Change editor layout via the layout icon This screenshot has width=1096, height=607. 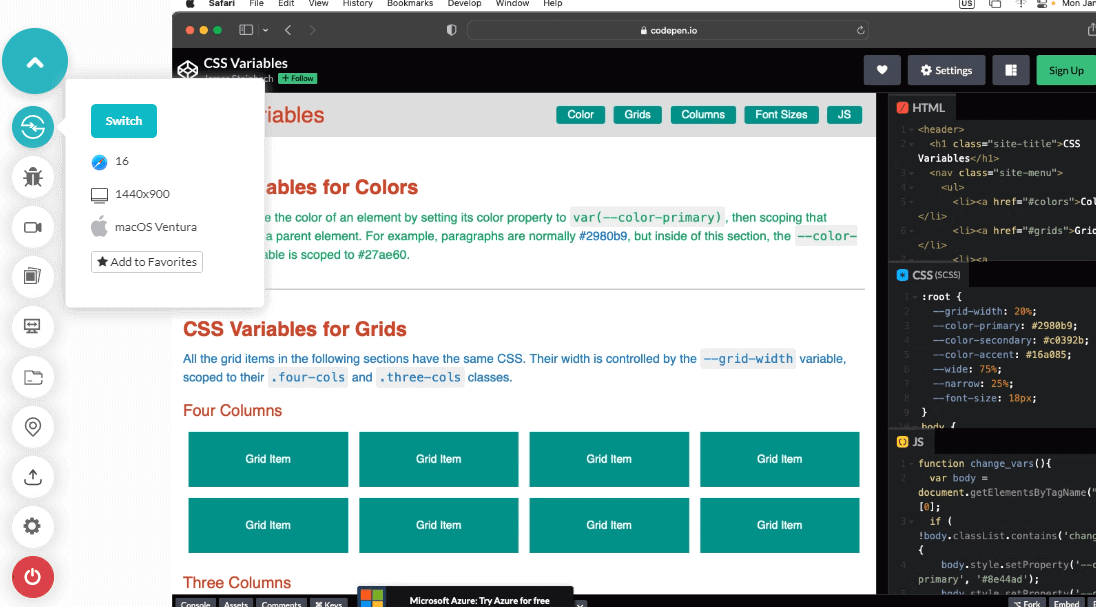tap(1013, 70)
